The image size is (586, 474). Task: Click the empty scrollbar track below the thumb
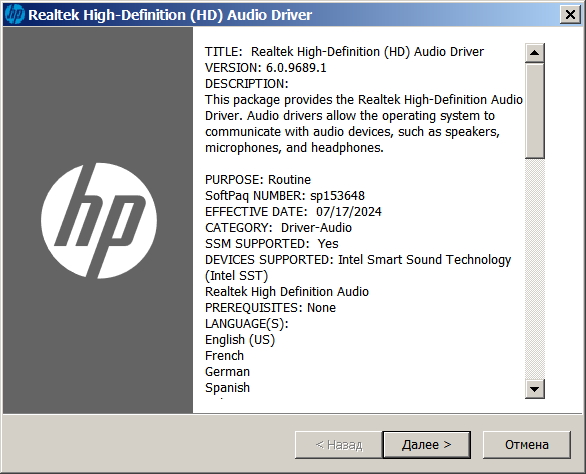[534, 269]
